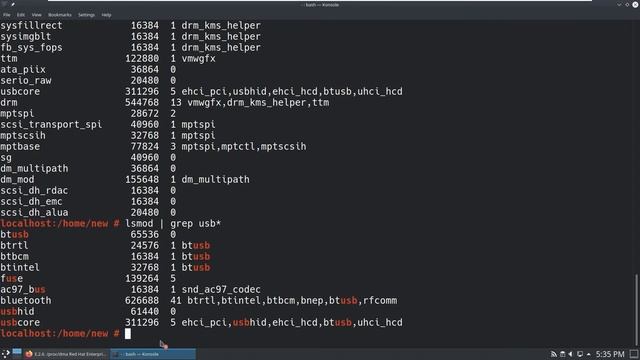The image size is (640, 360).
Task: Click the 'scsi_dh_alua' module name
Action: click(34, 213)
